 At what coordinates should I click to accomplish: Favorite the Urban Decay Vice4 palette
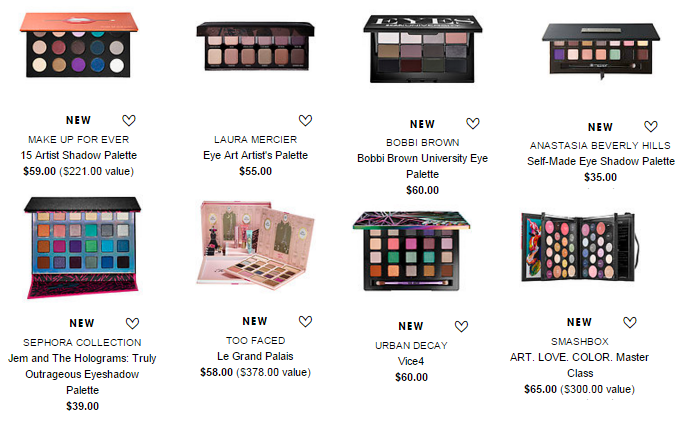(461, 326)
